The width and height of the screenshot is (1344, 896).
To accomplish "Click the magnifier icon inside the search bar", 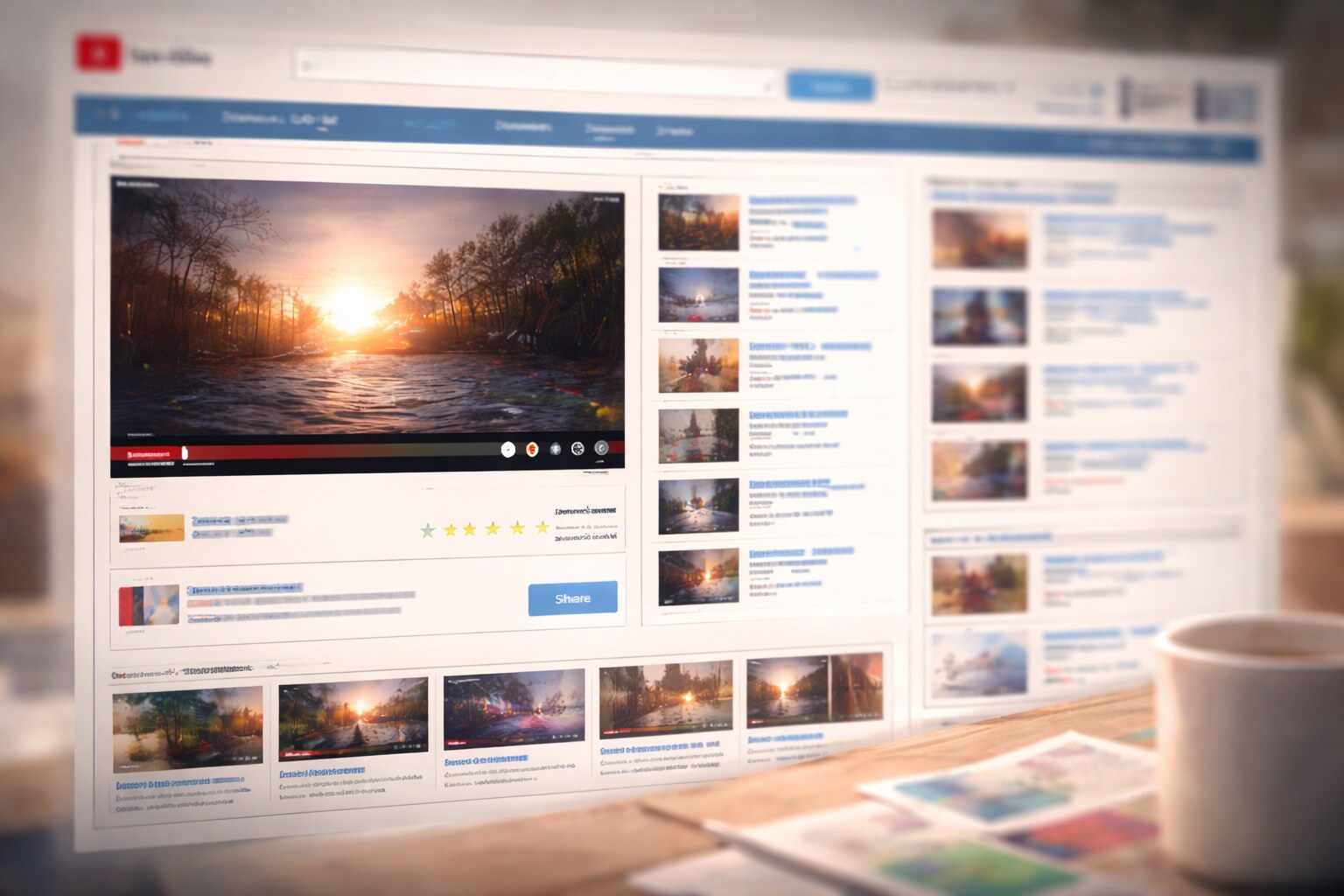I will pos(307,65).
